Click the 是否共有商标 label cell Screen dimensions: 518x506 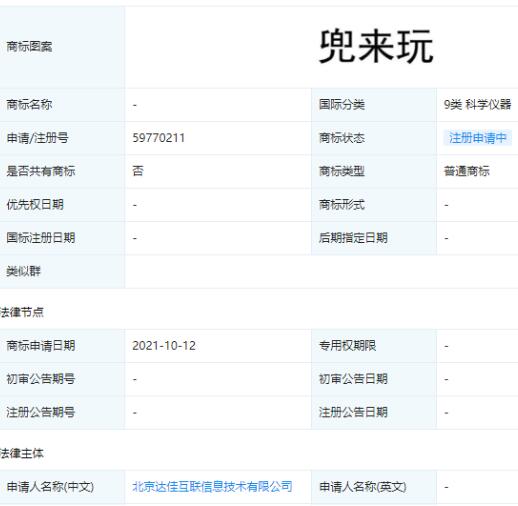coord(62,171)
